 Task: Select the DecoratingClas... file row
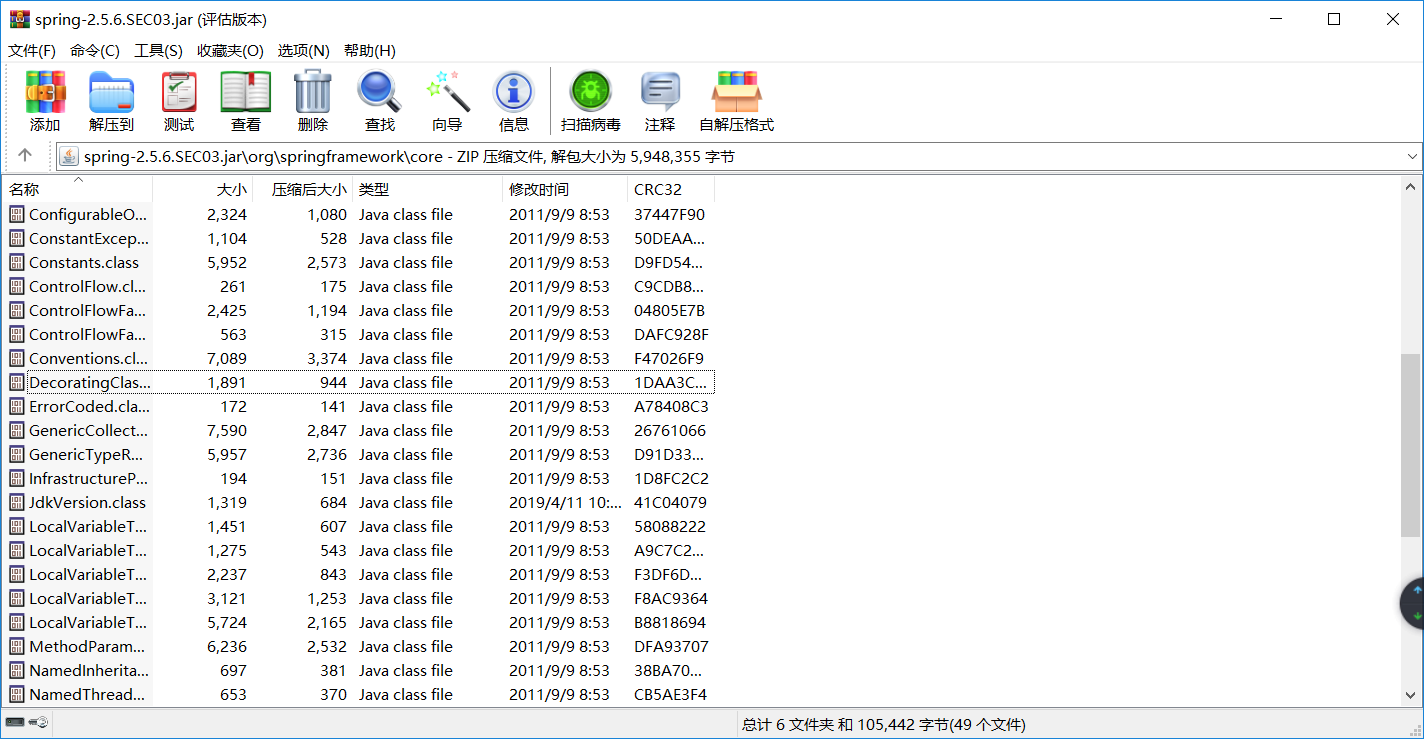click(359, 382)
